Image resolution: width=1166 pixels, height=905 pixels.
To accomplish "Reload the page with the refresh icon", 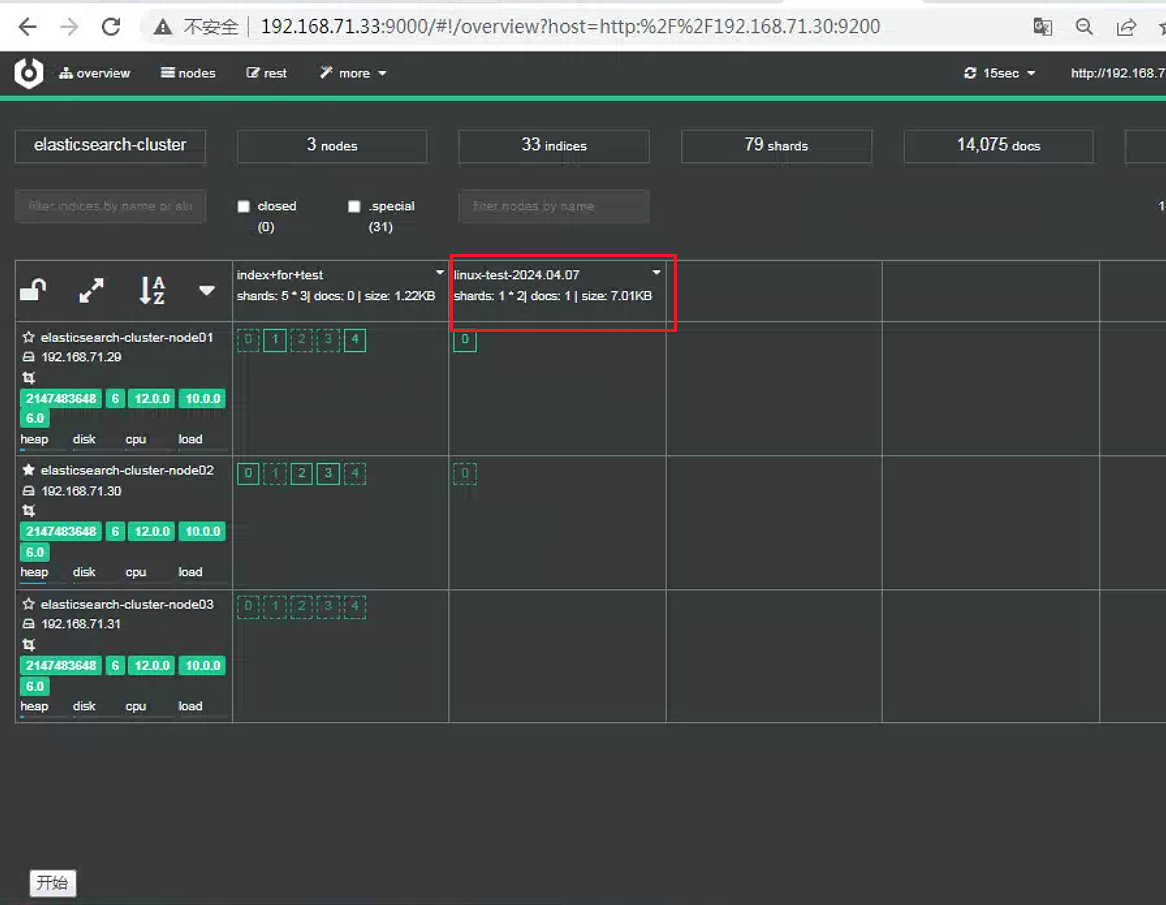I will [x=111, y=27].
